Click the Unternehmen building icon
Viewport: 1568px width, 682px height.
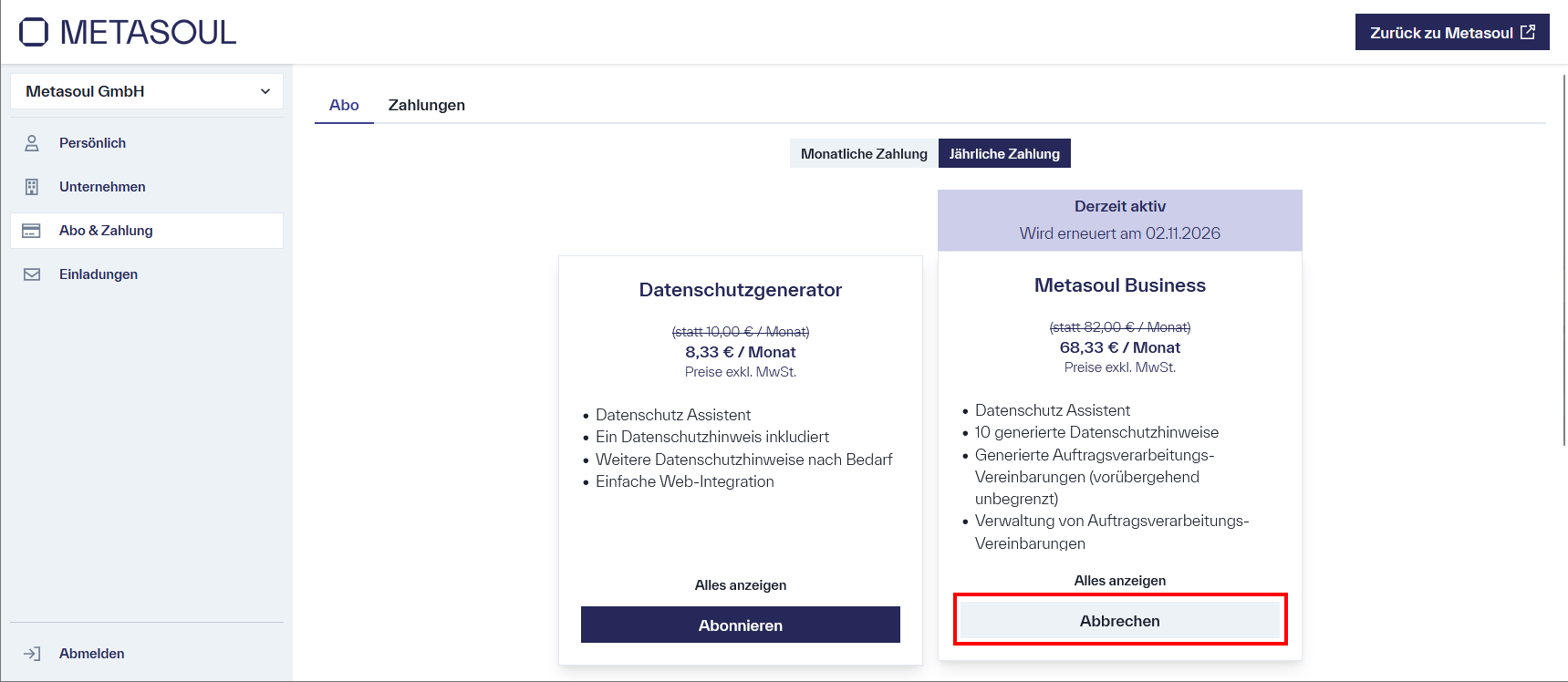(x=32, y=187)
